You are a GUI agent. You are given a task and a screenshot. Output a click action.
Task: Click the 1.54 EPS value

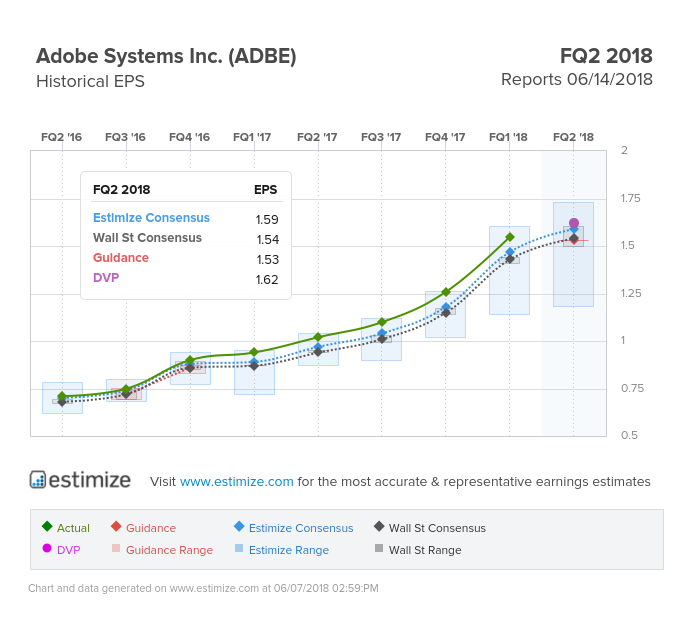267,239
